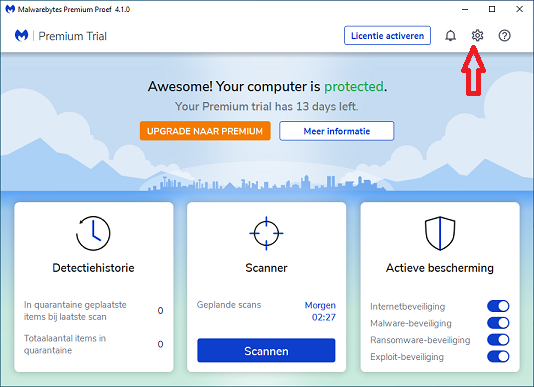The height and width of the screenshot is (387, 534).
Task: Click the Licentie activeren button
Action: click(x=387, y=35)
